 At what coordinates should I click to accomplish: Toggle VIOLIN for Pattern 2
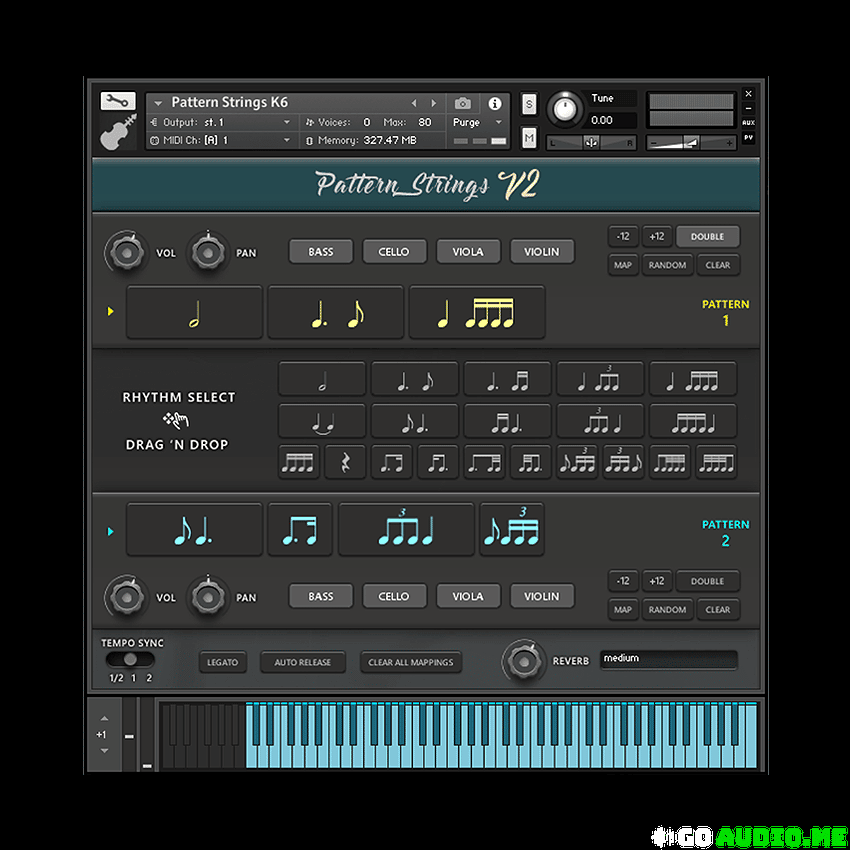click(x=542, y=596)
